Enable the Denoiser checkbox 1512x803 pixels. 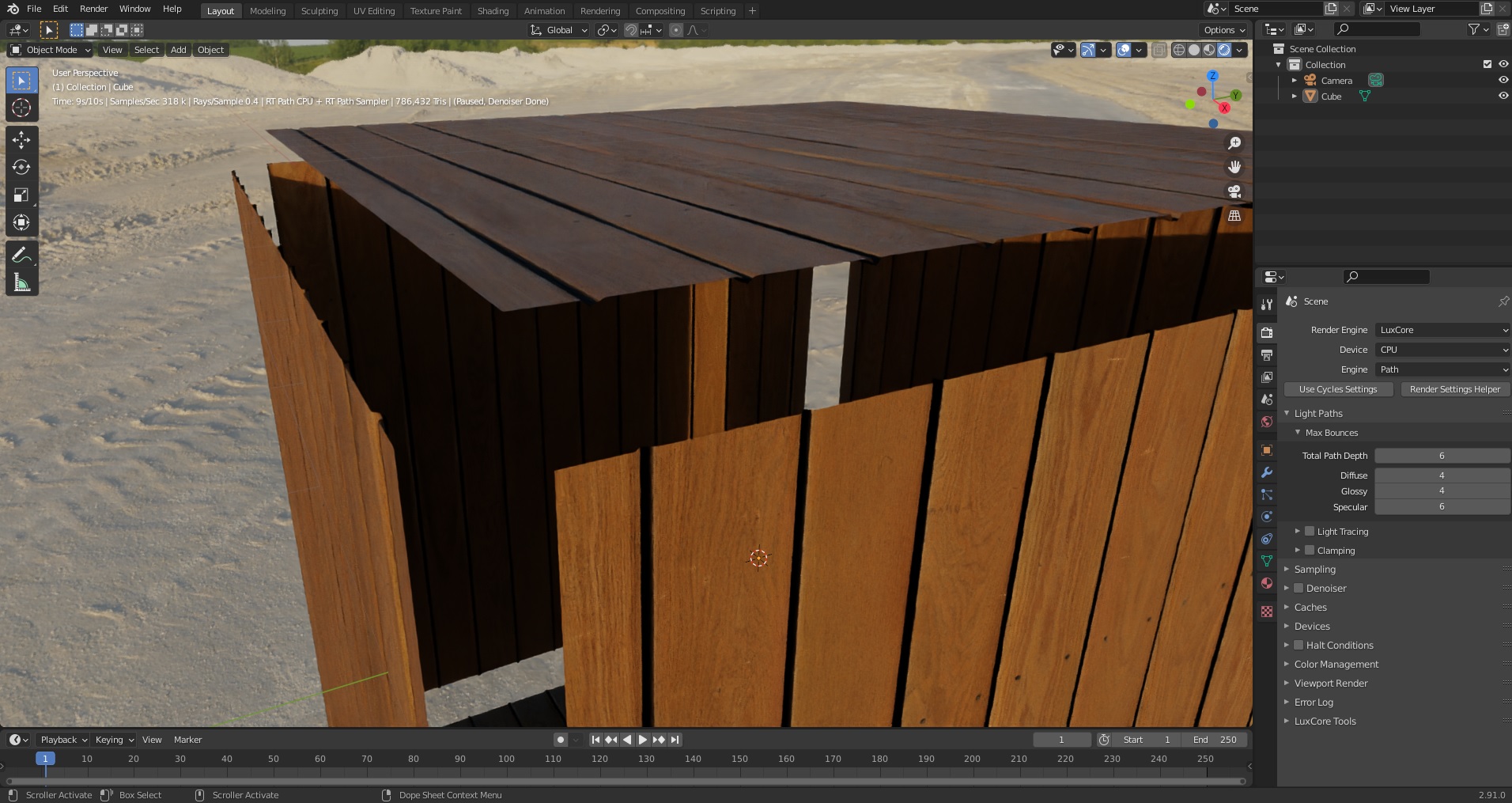(1298, 589)
